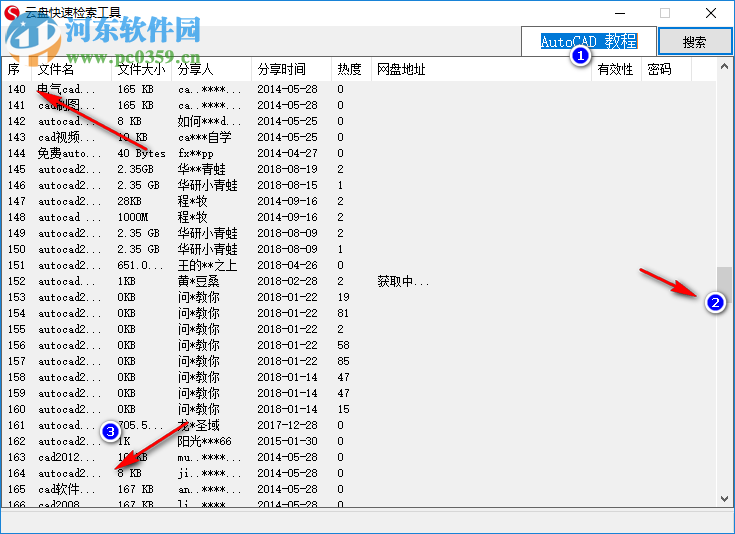This screenshot has width=735, height=534.
Task: Sort by the 分享人 column header
Action: (x=212, y=69)
